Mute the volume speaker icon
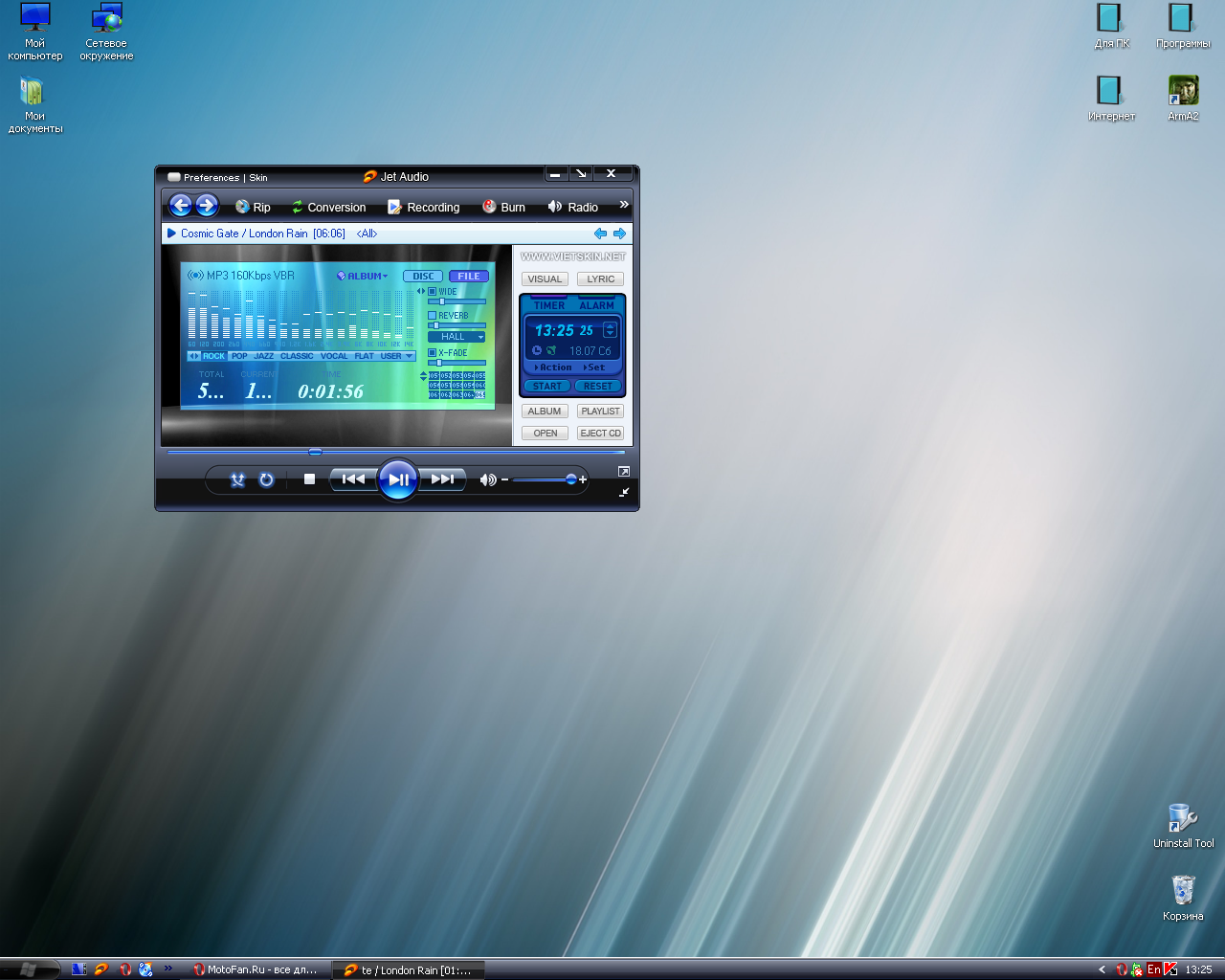Screen dimensions: 1225x980 pyautogui.click(x=488, y=479)
